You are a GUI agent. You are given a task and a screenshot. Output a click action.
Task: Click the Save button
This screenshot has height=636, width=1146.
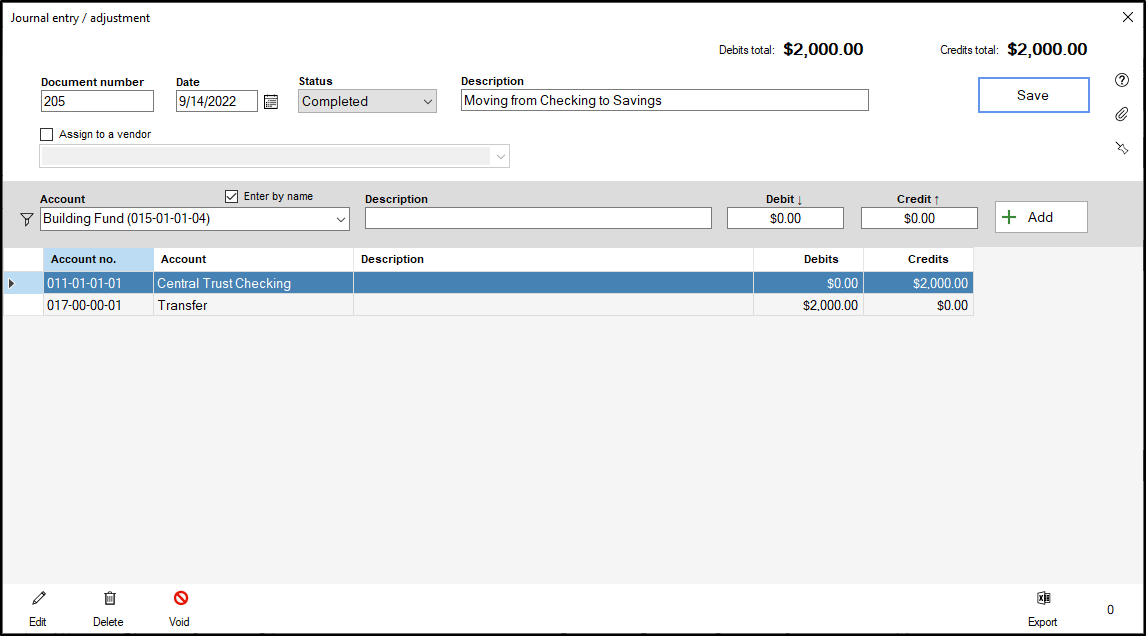point(1033,94)
